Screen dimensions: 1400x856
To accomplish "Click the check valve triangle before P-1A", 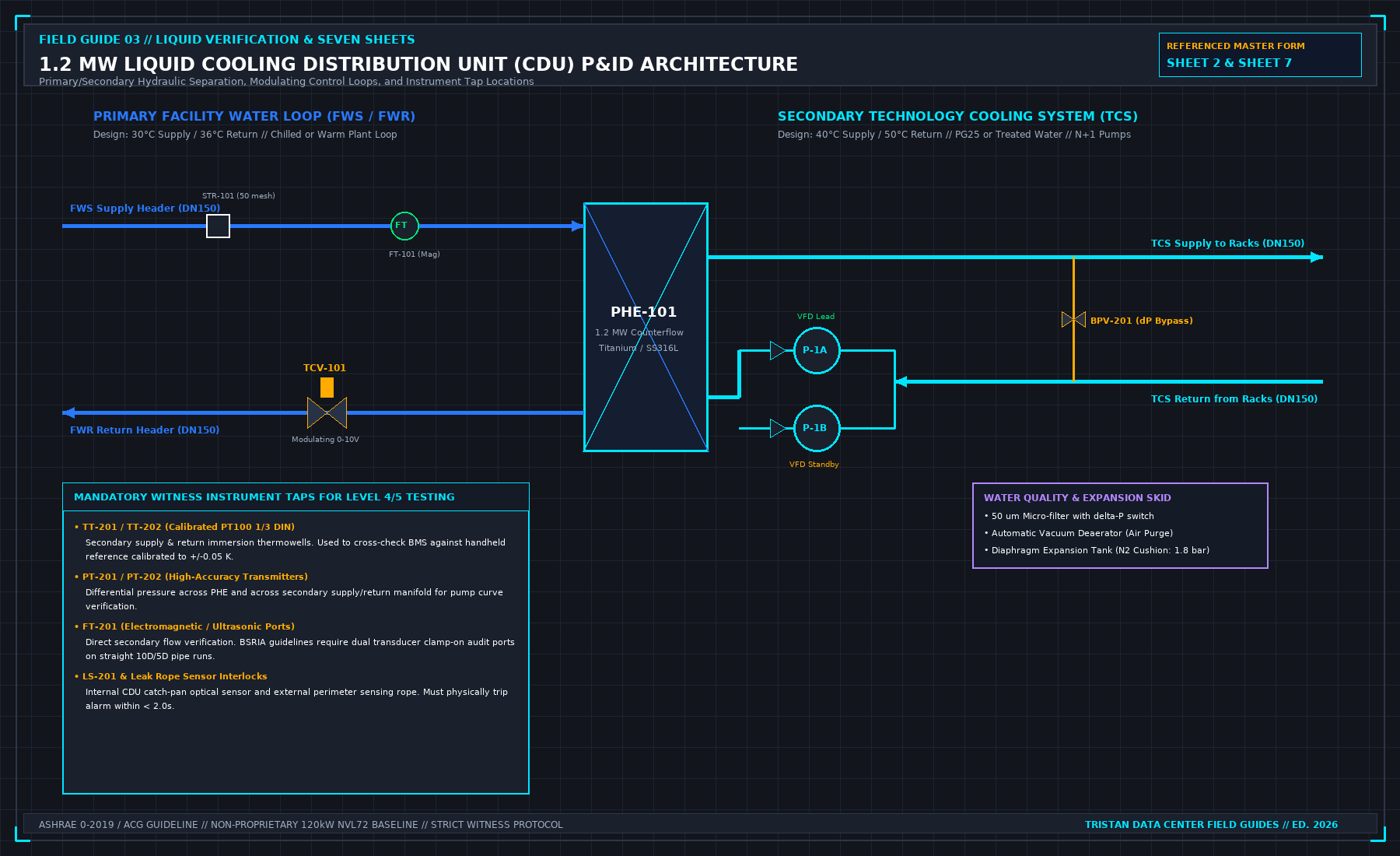I will (x=778, y=350).
